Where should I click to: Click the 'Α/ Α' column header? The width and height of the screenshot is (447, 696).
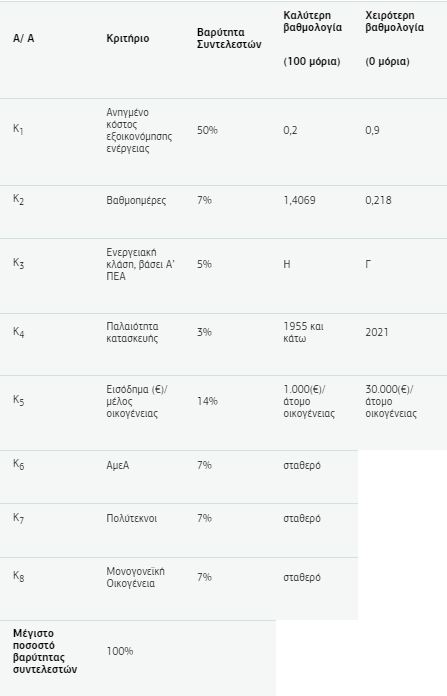(x=24, y=39)
